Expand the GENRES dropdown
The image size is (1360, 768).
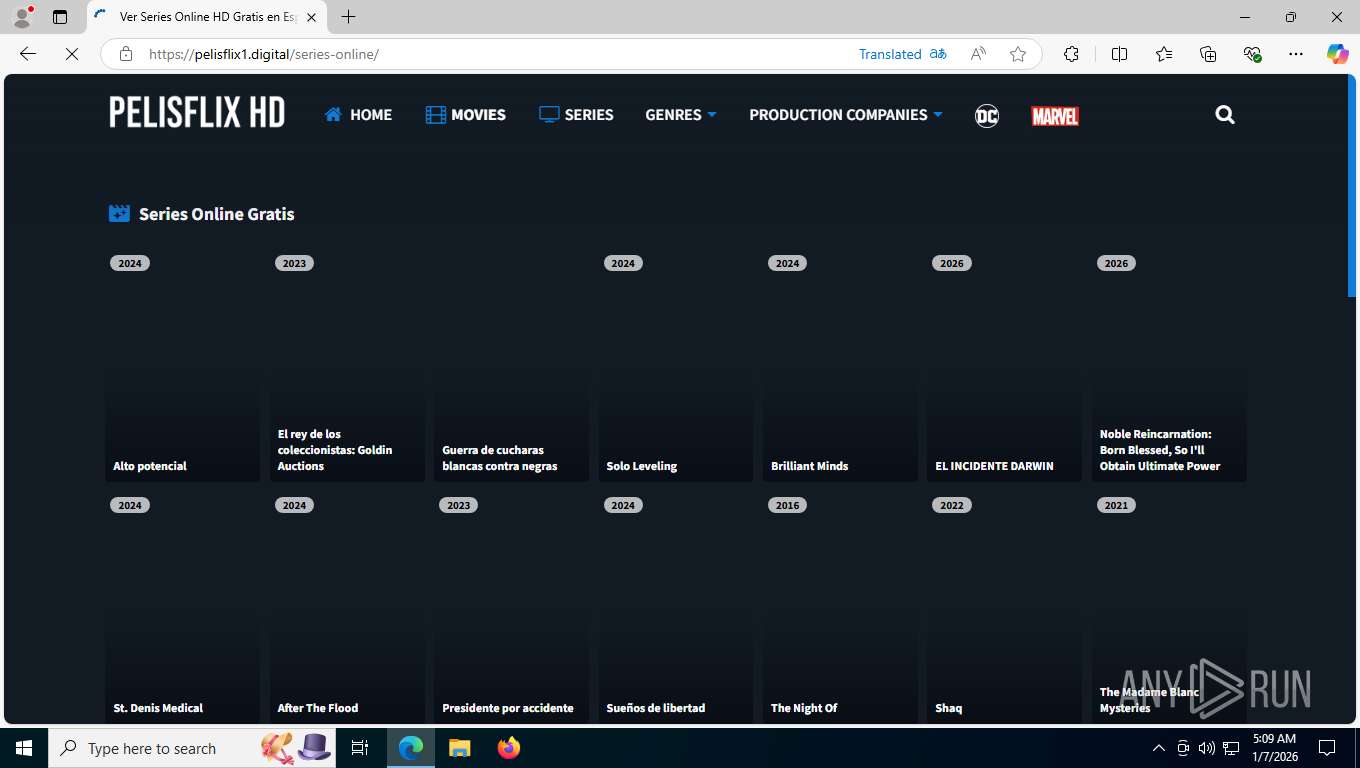[x=681, y=115]
